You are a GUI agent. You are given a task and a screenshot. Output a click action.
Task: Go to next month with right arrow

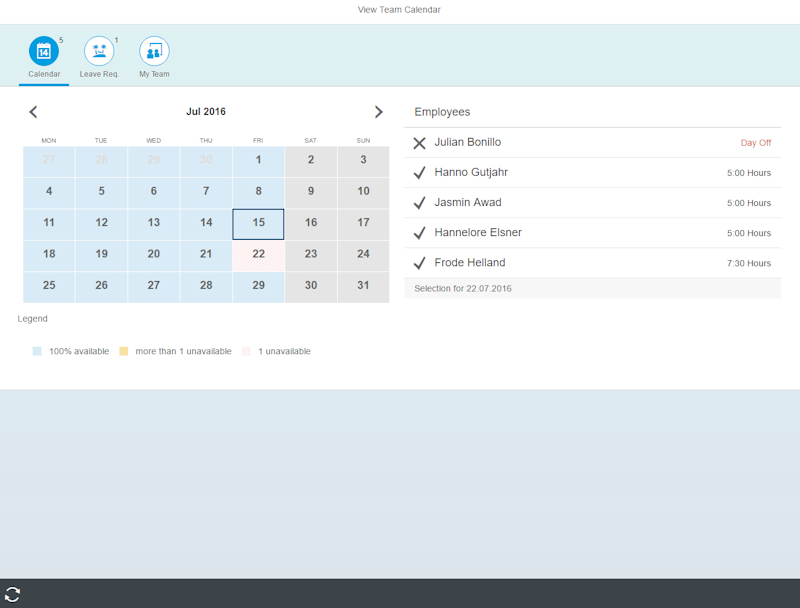pos(378,112)
